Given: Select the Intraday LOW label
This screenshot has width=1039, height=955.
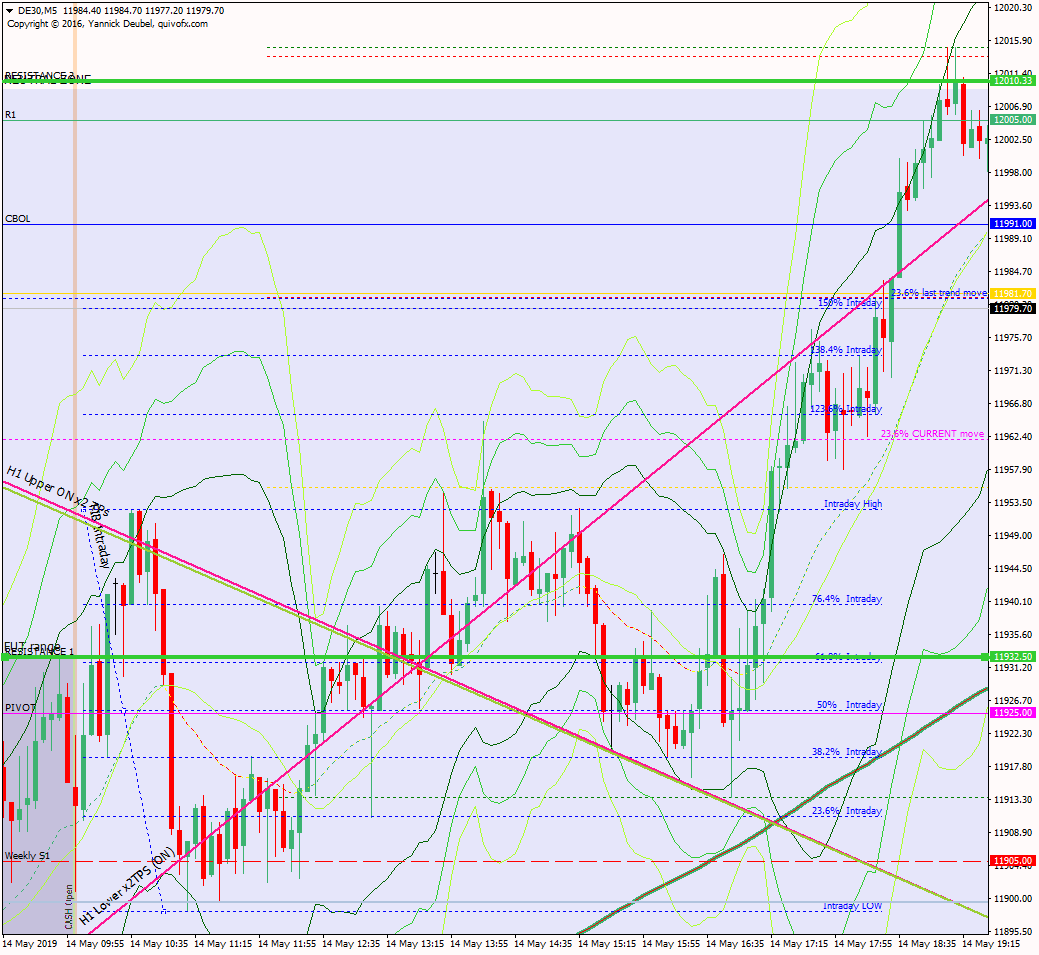Looking at the screenshot, I should (852, 906).
